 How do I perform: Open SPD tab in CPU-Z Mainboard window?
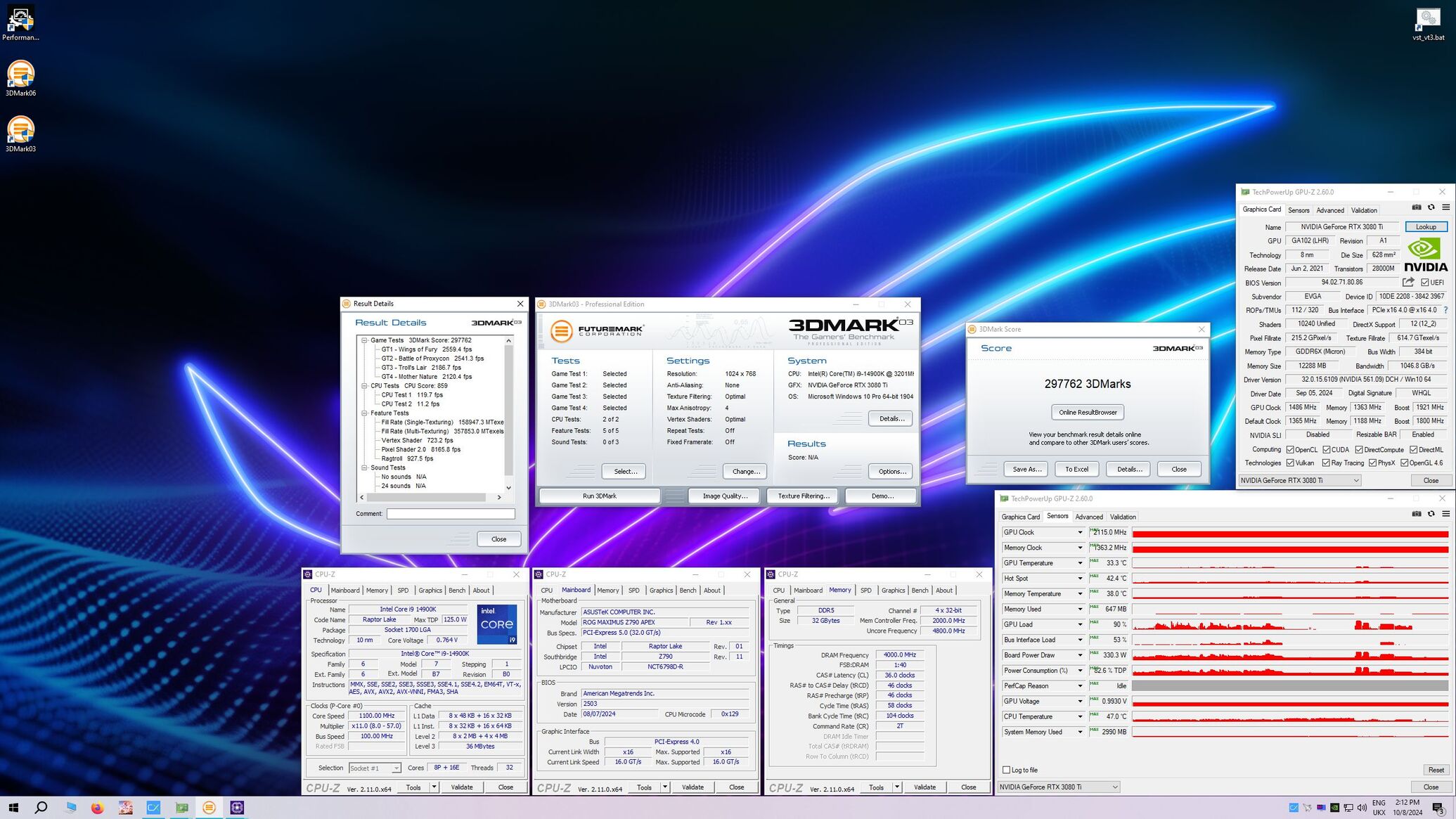(634, 591)
